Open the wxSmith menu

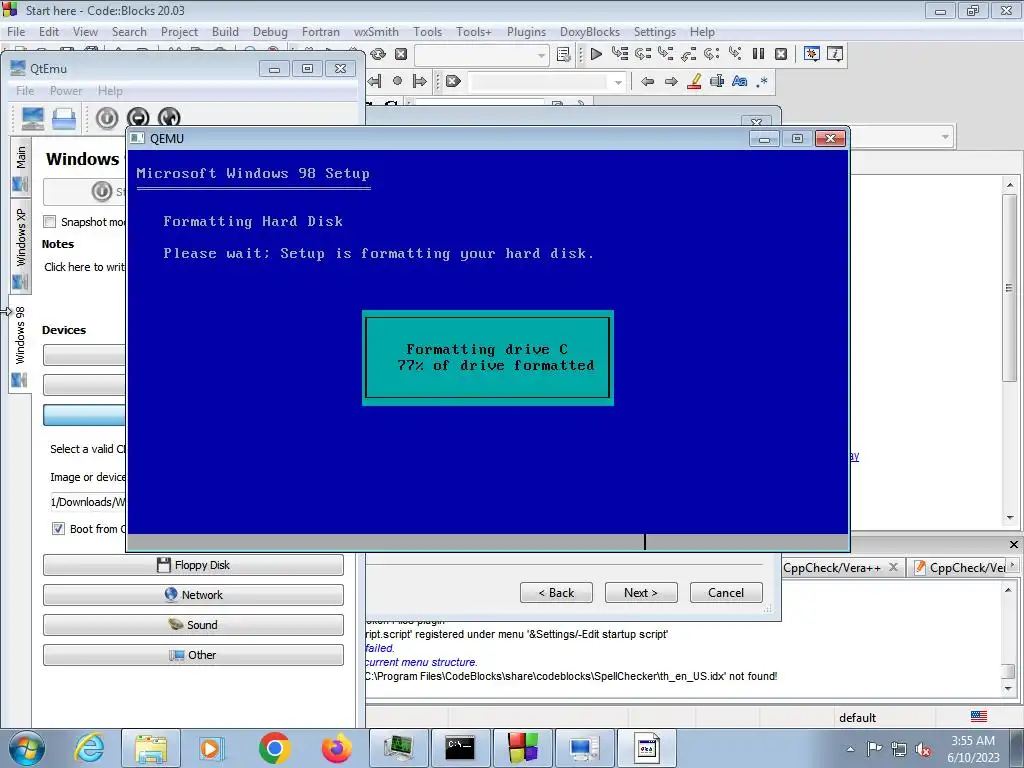click(x=376, y=31)
